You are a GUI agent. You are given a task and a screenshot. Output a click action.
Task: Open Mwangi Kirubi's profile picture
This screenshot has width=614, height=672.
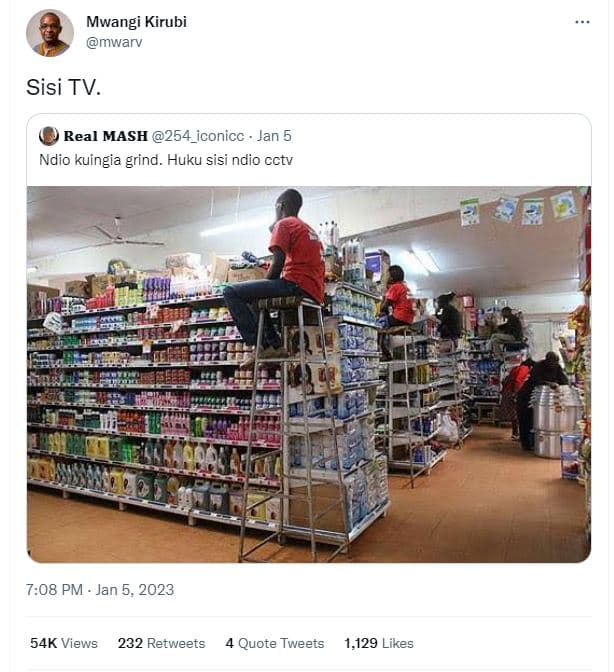pyautogui.click(x=50, y=33)
